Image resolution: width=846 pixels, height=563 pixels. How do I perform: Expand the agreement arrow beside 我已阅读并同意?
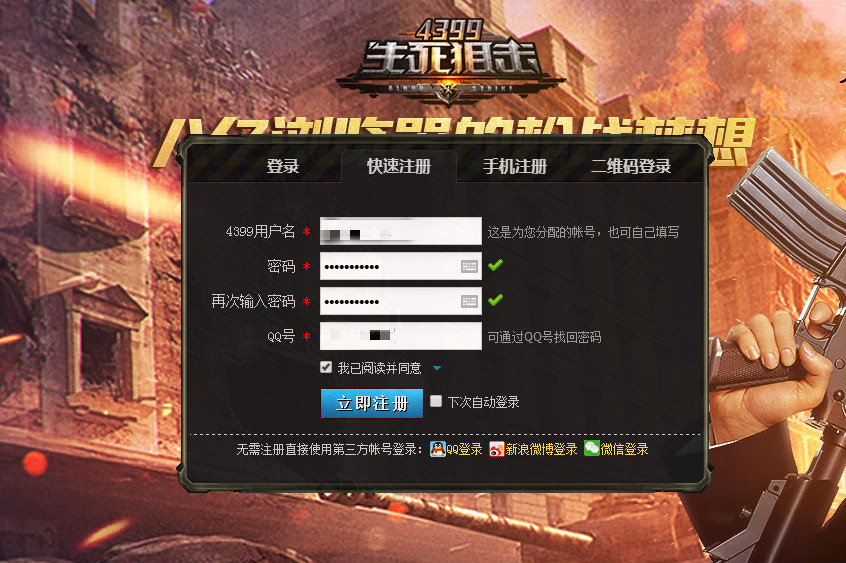437,368
